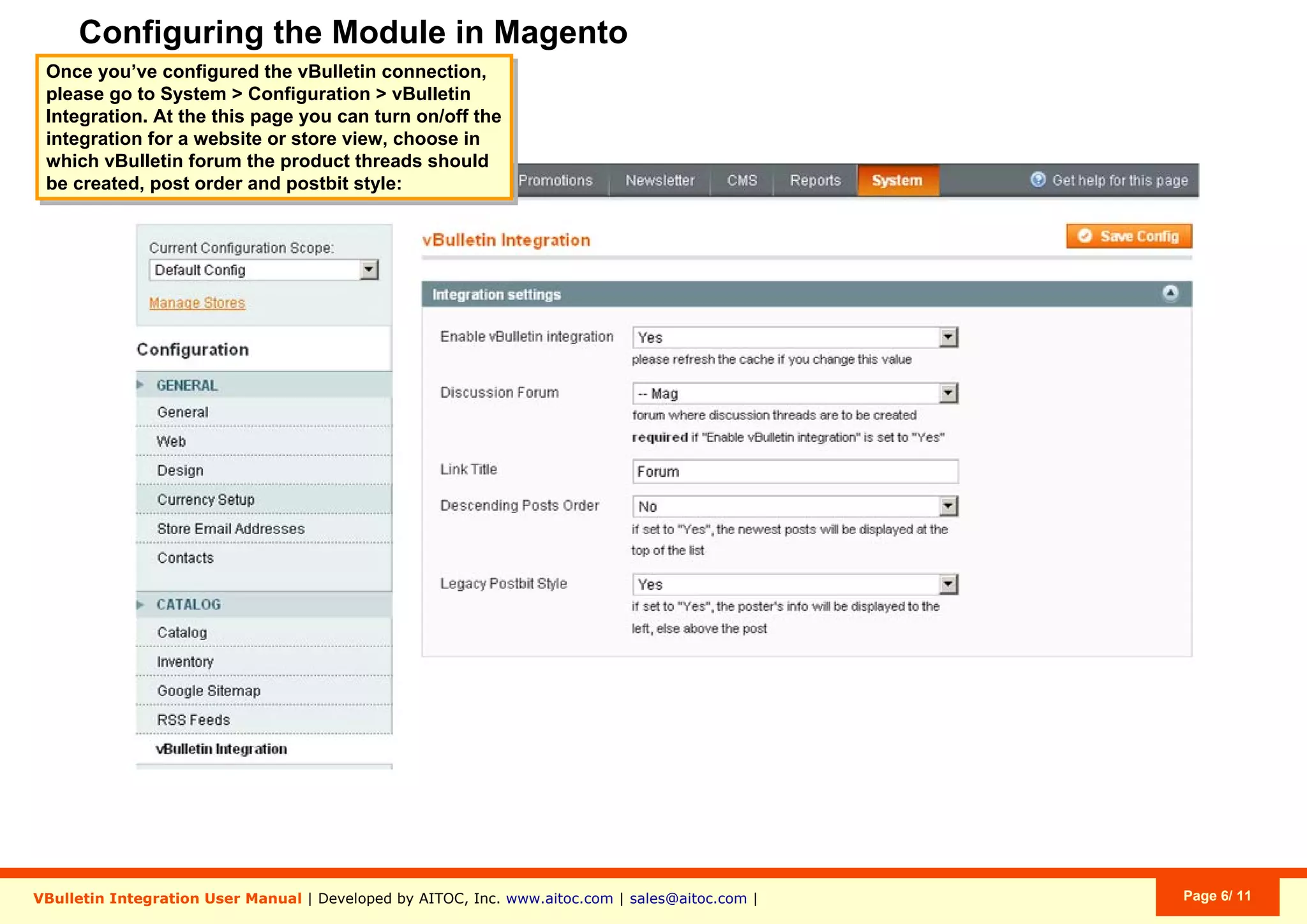Viewport: 1307px width, 924px height.
Task: Click the 'Discussion Forum' label
Action: coord(499,392)
